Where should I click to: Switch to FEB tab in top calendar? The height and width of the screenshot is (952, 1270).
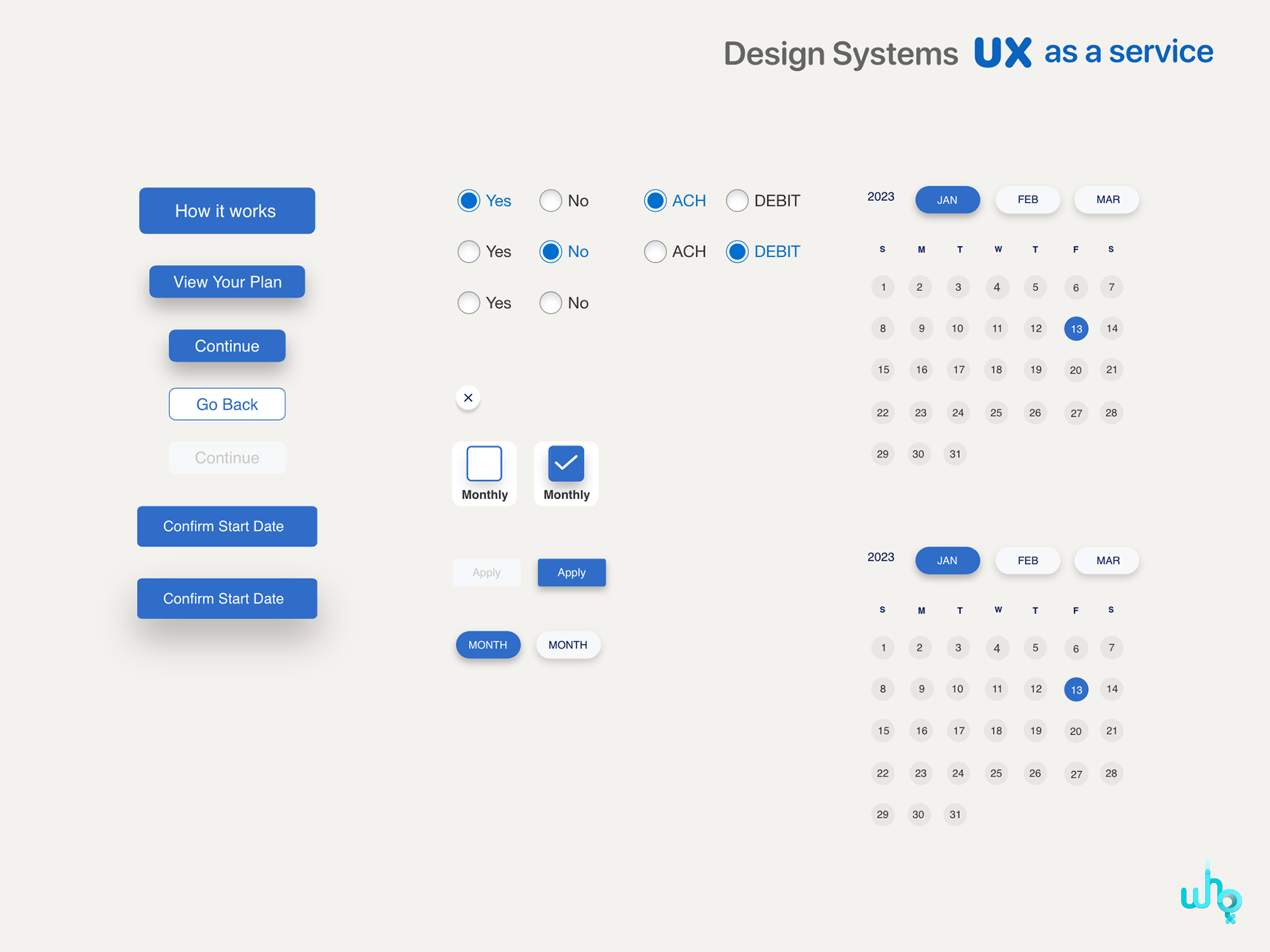pos(1027,200)
